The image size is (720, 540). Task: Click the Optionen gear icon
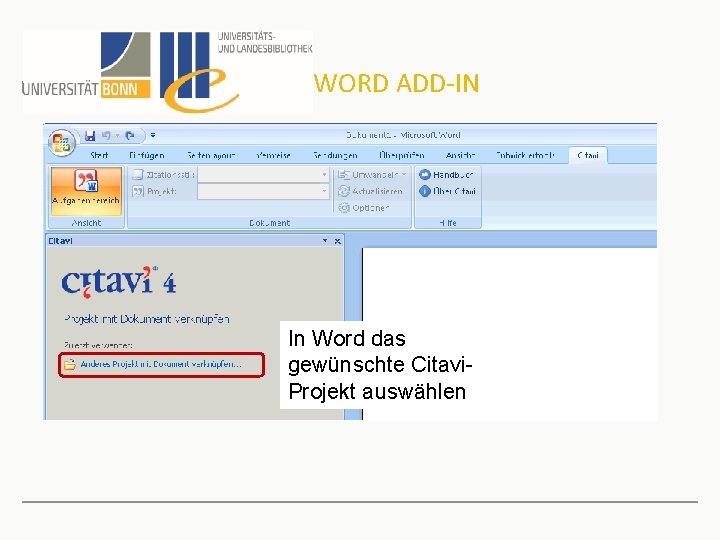pos(344,208)
